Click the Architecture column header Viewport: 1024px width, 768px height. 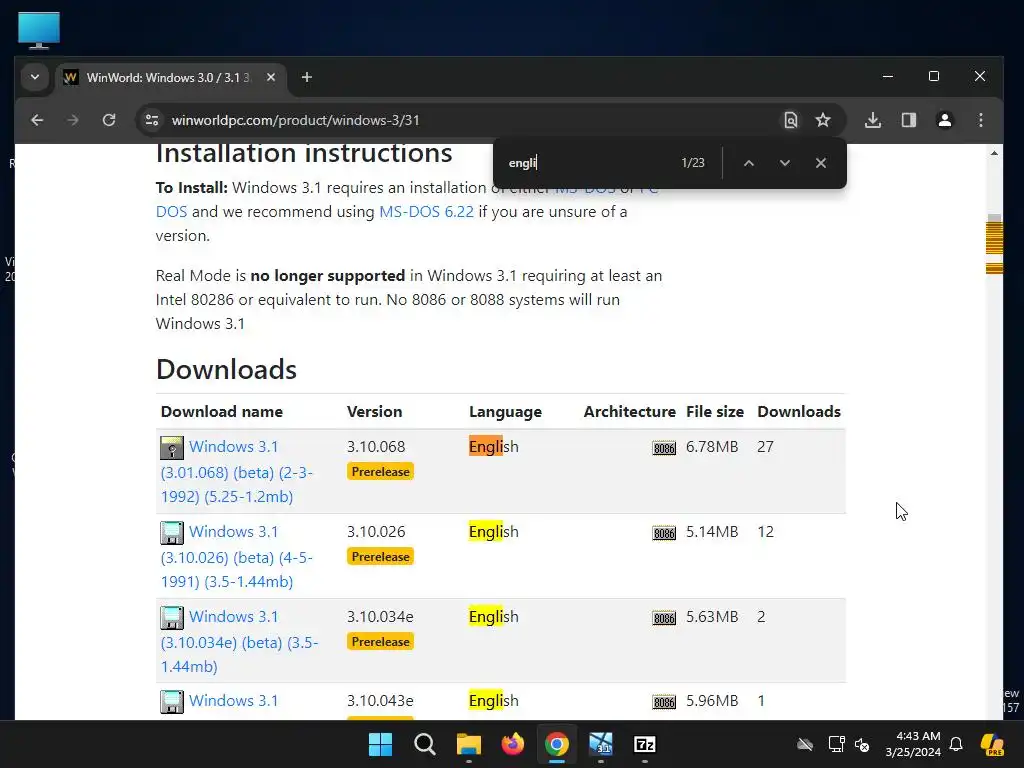[x=630, y=411]
